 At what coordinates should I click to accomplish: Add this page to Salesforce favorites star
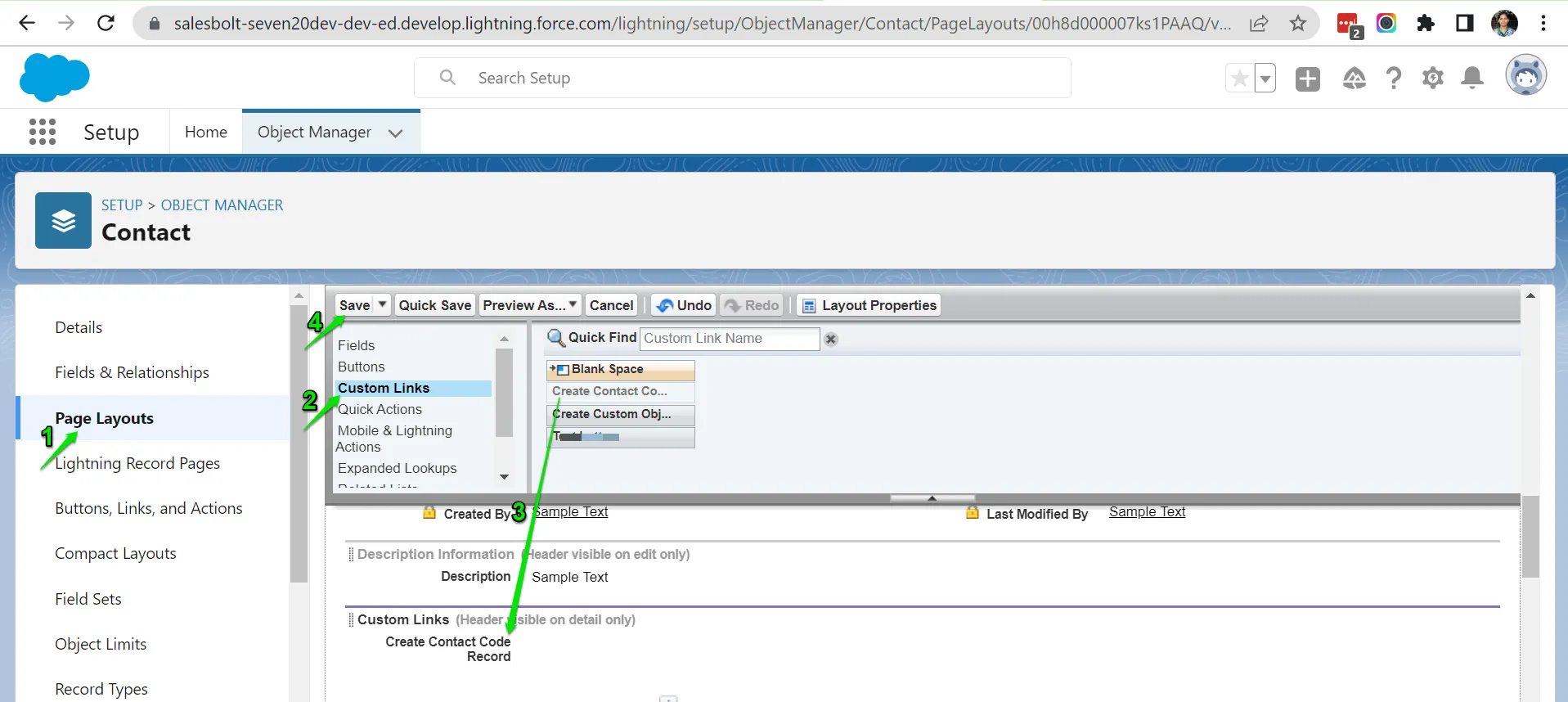pyautogui.click(x=1240, y=79)
